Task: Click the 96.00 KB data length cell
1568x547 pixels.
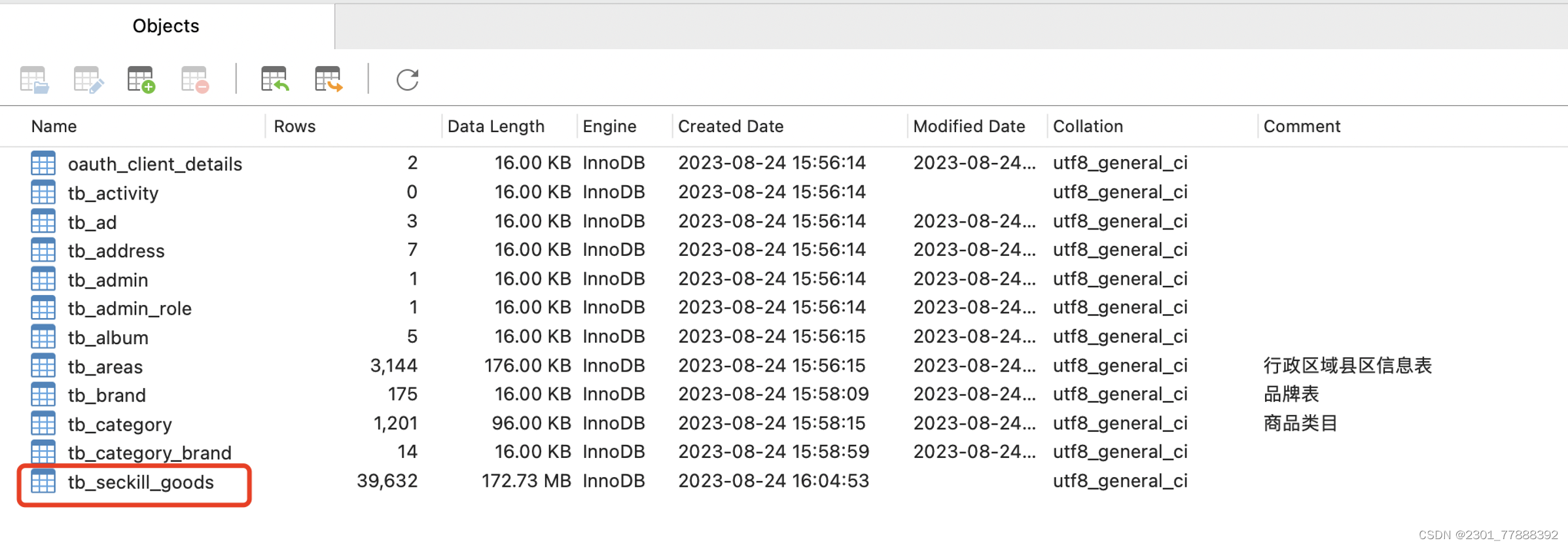Action: (x=531, y=423)
